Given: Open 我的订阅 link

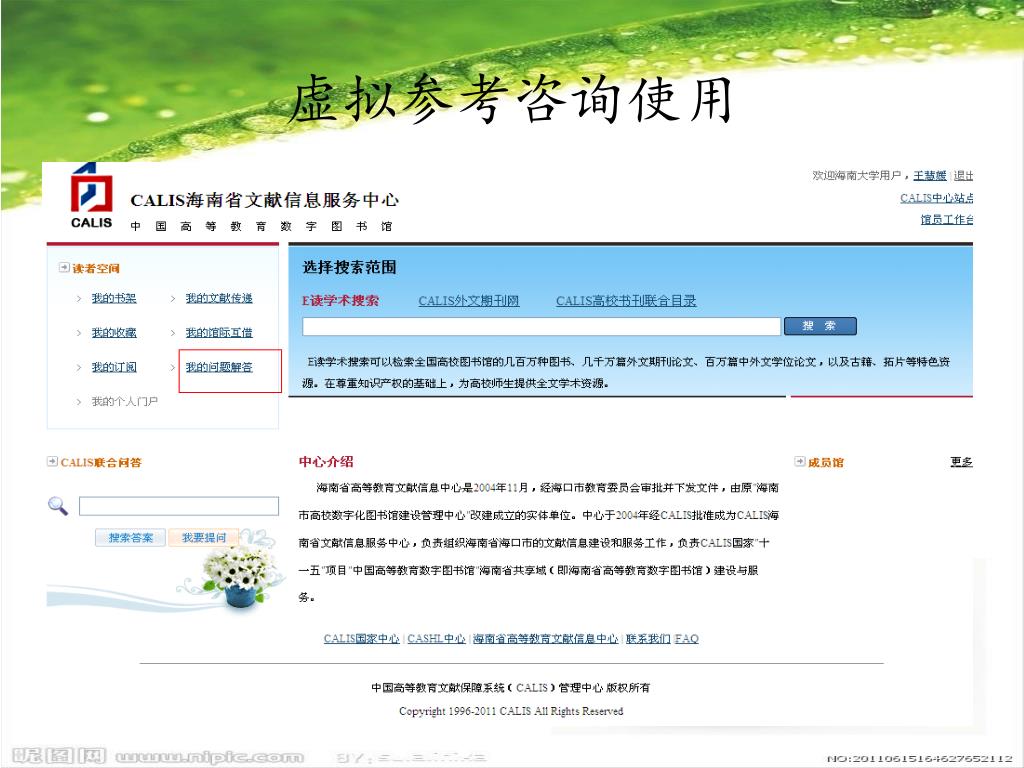Looking at the screenshot, I should click(x=114, y=368).
